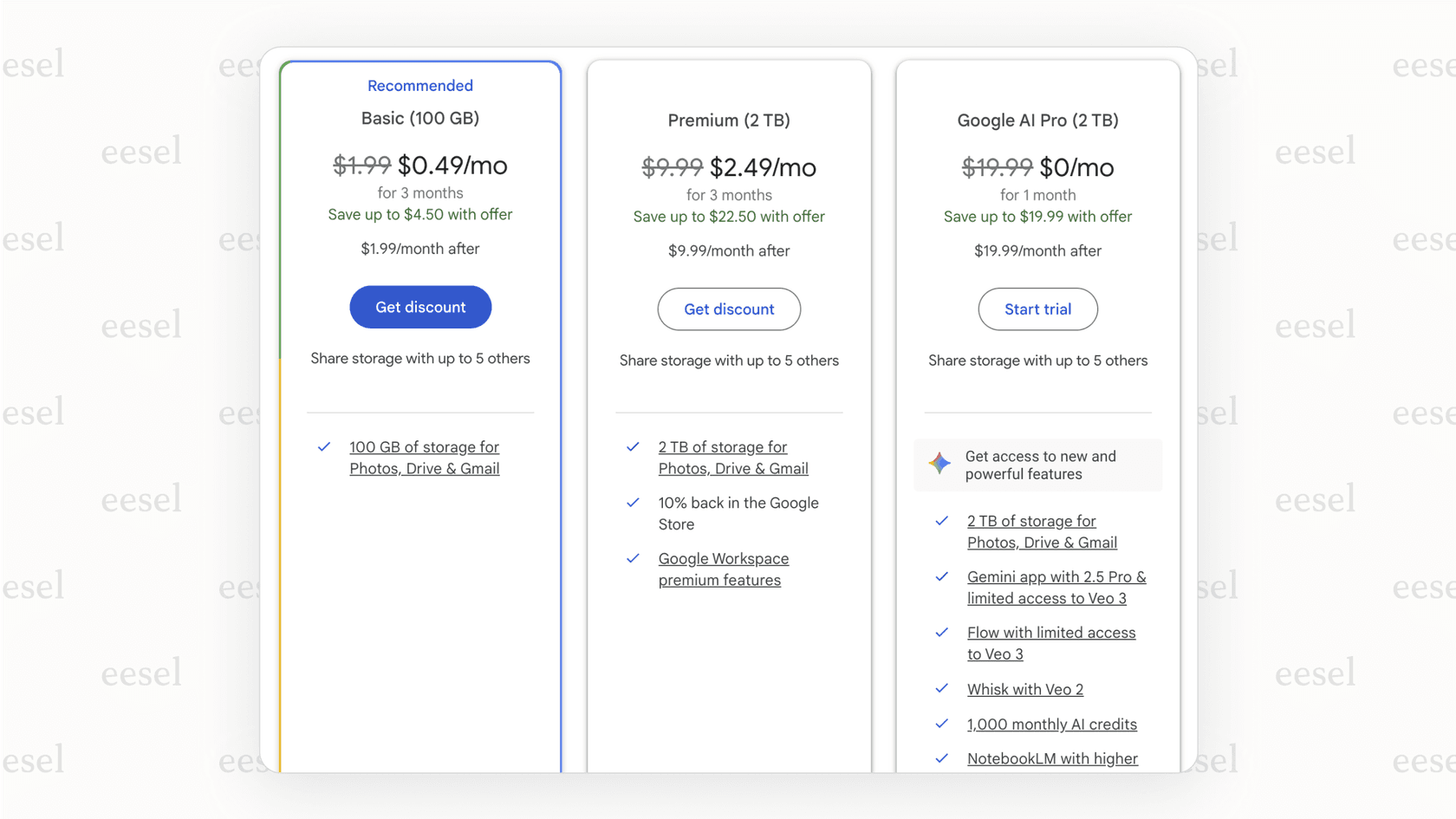Screen dimensions: 1456x819
Task: Select the Premium (2 TB) plan card
Action: coord(729,120)
